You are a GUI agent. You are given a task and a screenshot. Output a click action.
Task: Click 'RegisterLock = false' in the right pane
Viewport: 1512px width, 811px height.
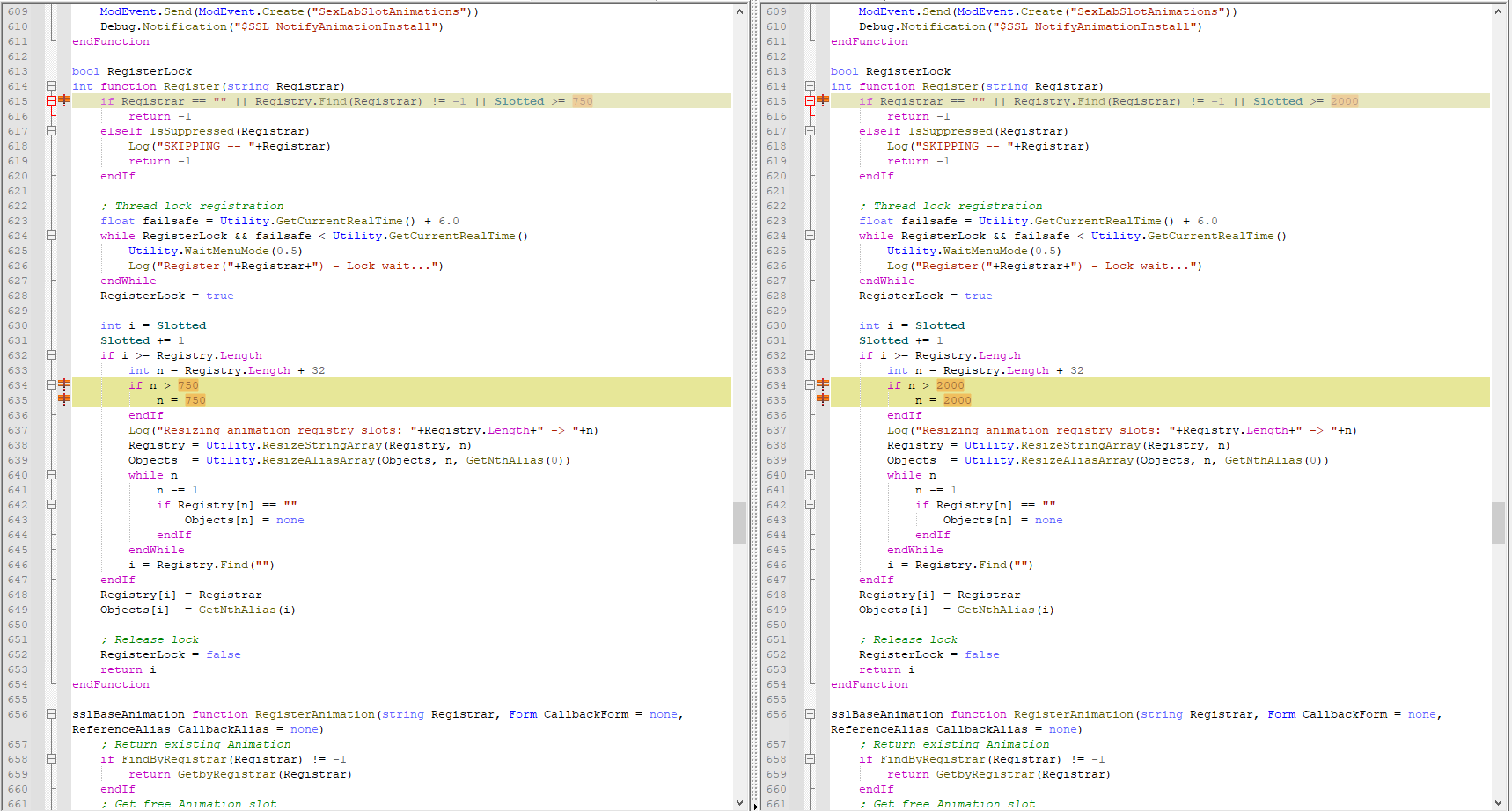coord(929,654)
